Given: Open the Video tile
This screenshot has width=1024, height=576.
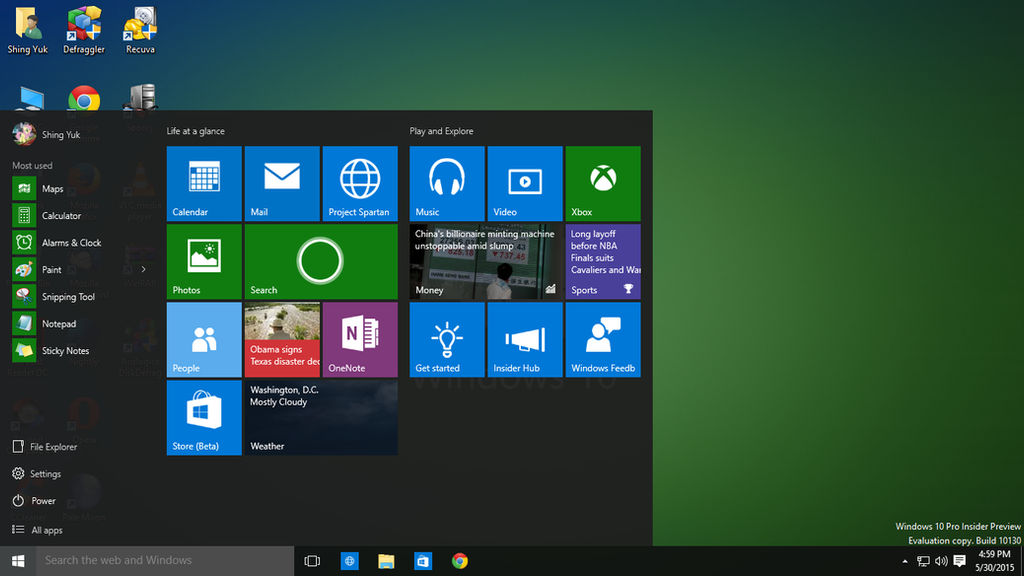Looking at the screenshot, I should click(x=525, y=184).
